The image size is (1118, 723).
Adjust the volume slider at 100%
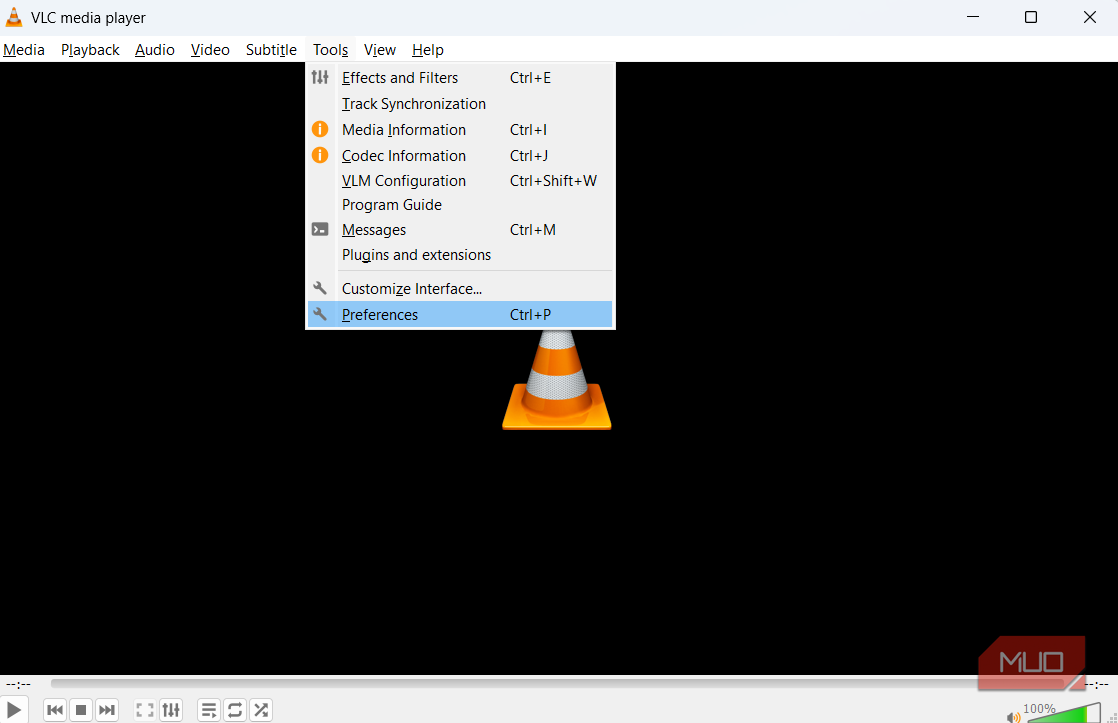pos(1063,712)
